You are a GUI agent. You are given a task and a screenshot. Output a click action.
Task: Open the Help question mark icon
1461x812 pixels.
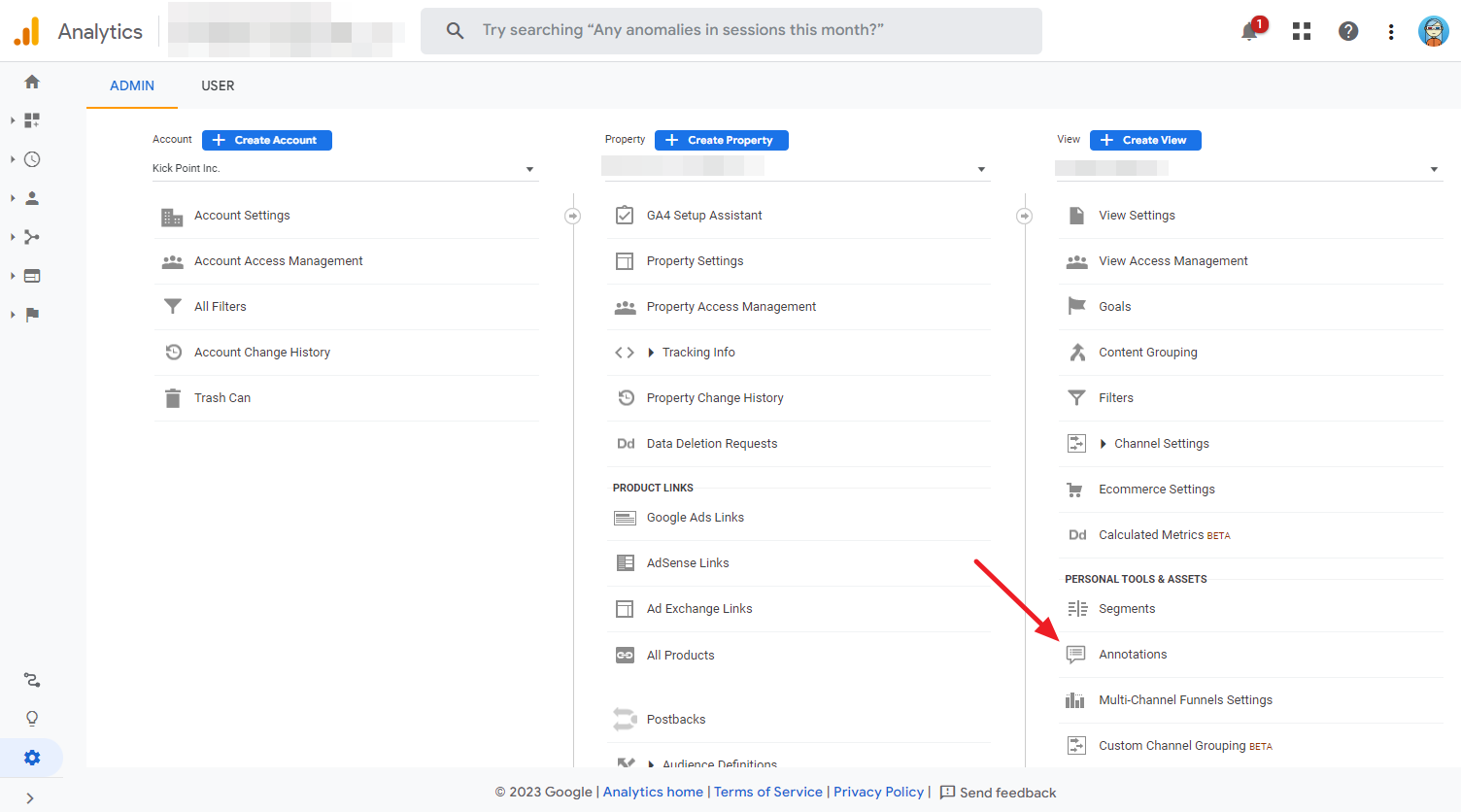[x=1348, y=31]
